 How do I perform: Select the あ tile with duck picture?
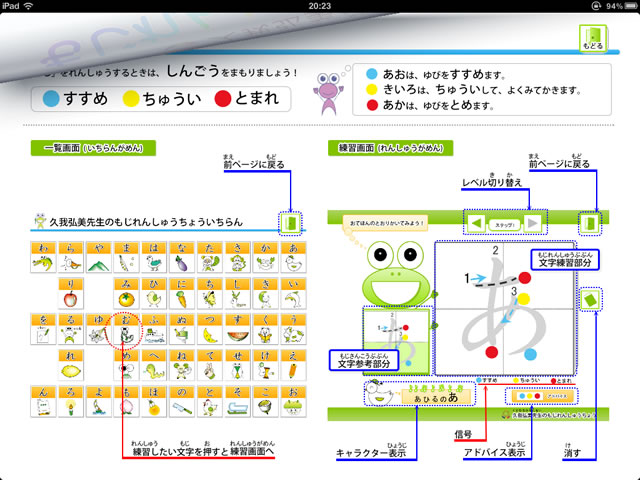(x=293, y=257)
